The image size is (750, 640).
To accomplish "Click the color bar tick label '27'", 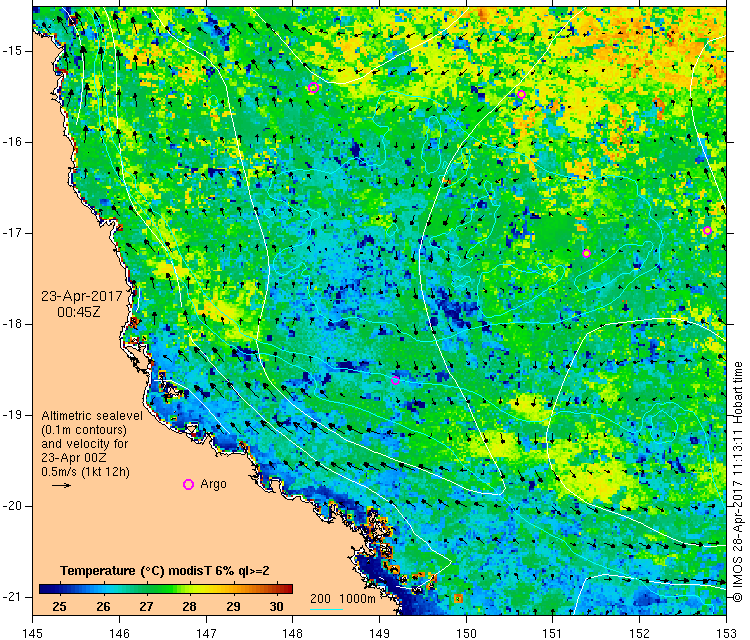I will click(x=146, y=607).
